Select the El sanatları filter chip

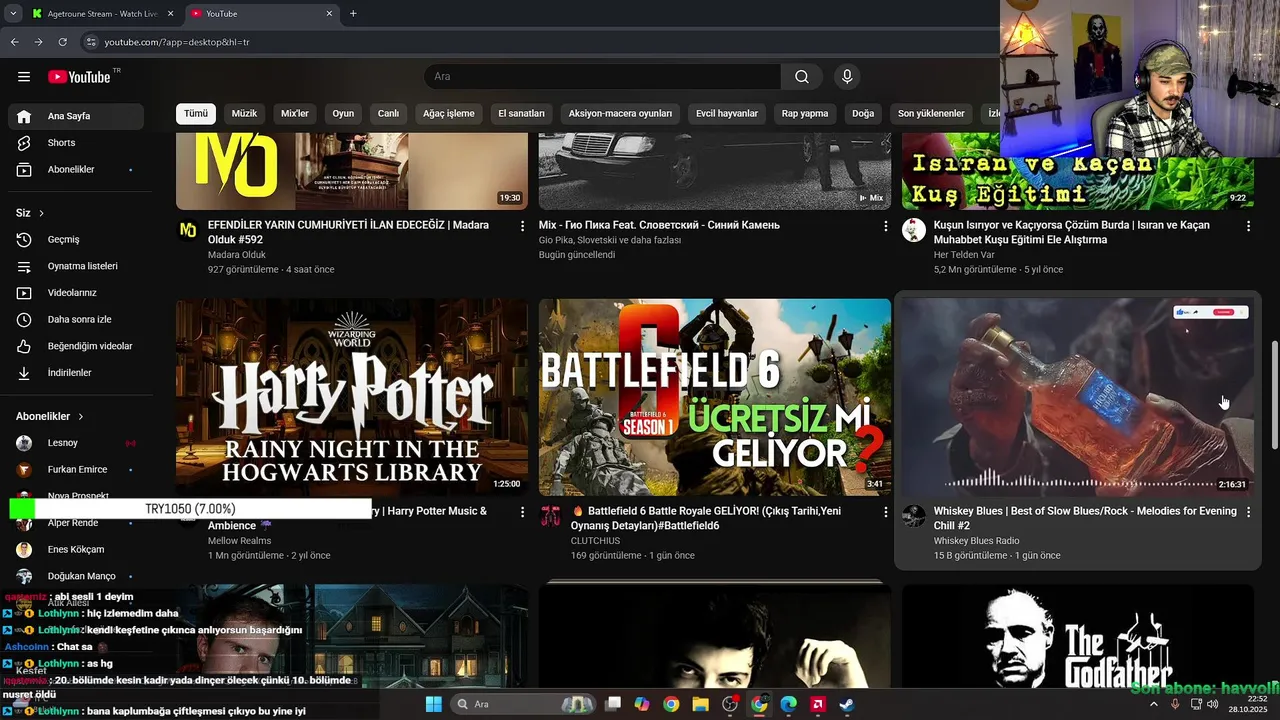(521, 114)
